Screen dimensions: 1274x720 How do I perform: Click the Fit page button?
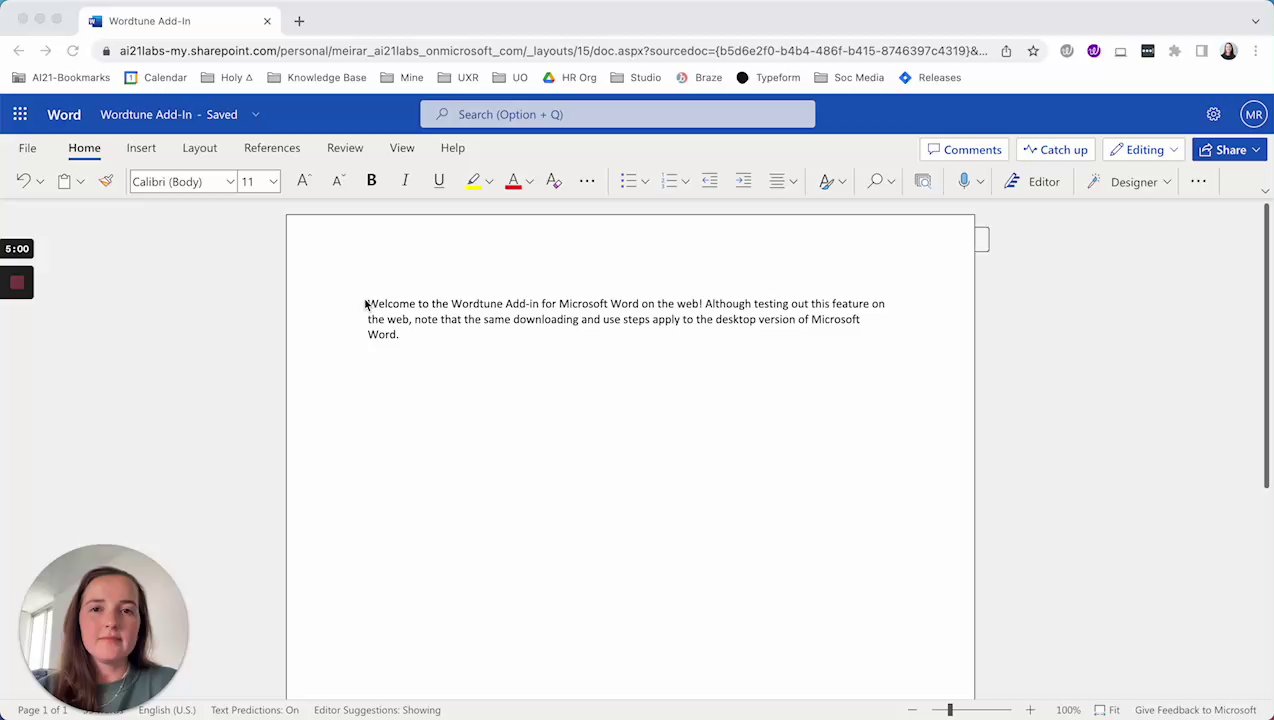1107,710
